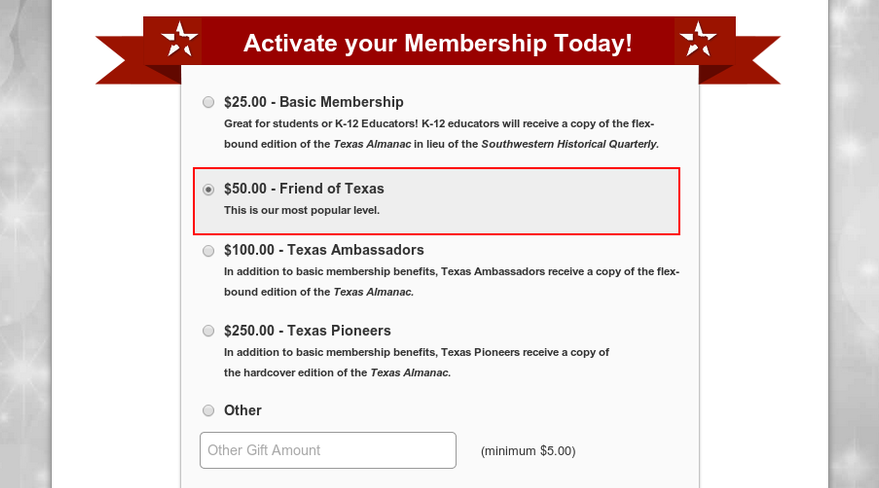Click the "$50.00 - Friend of Texas" label text
The height and width of the screenshot is (488, 879).
click(x=304, y=189)
